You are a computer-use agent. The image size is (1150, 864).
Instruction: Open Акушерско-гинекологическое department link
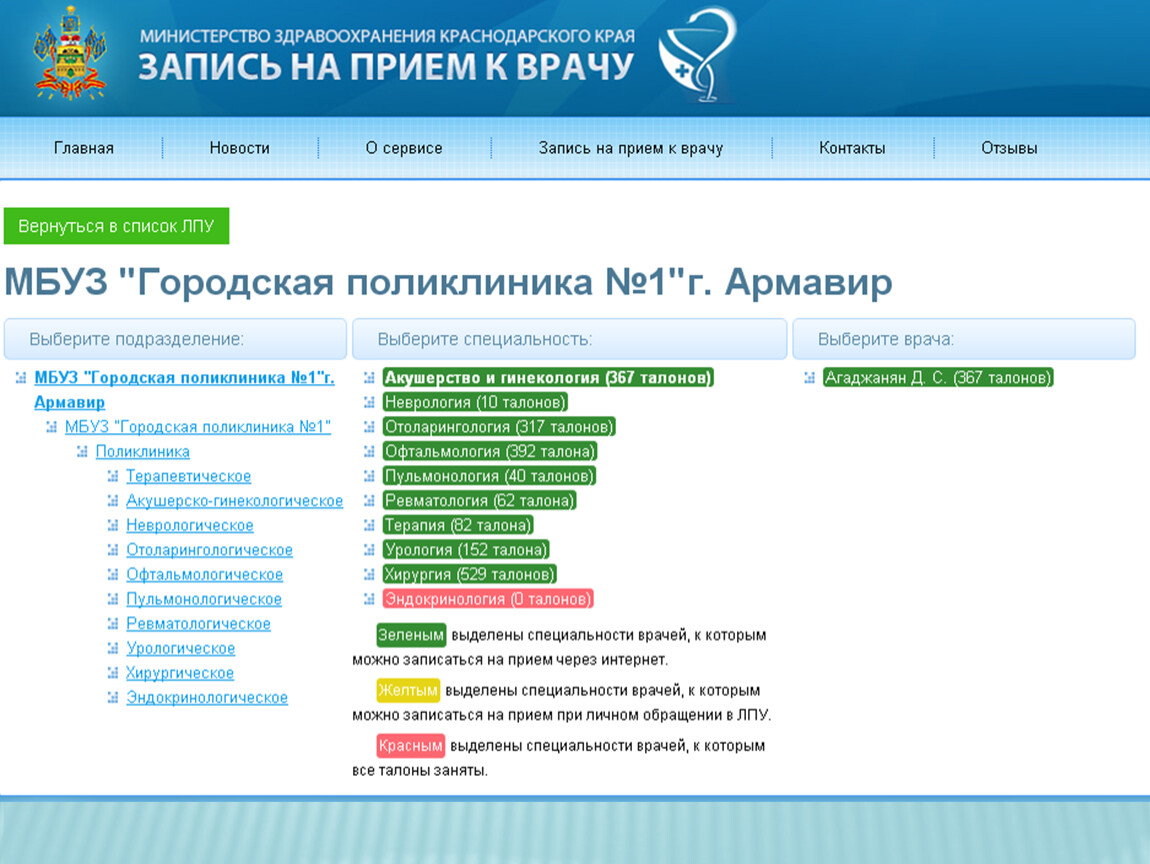tap(235, 501)
